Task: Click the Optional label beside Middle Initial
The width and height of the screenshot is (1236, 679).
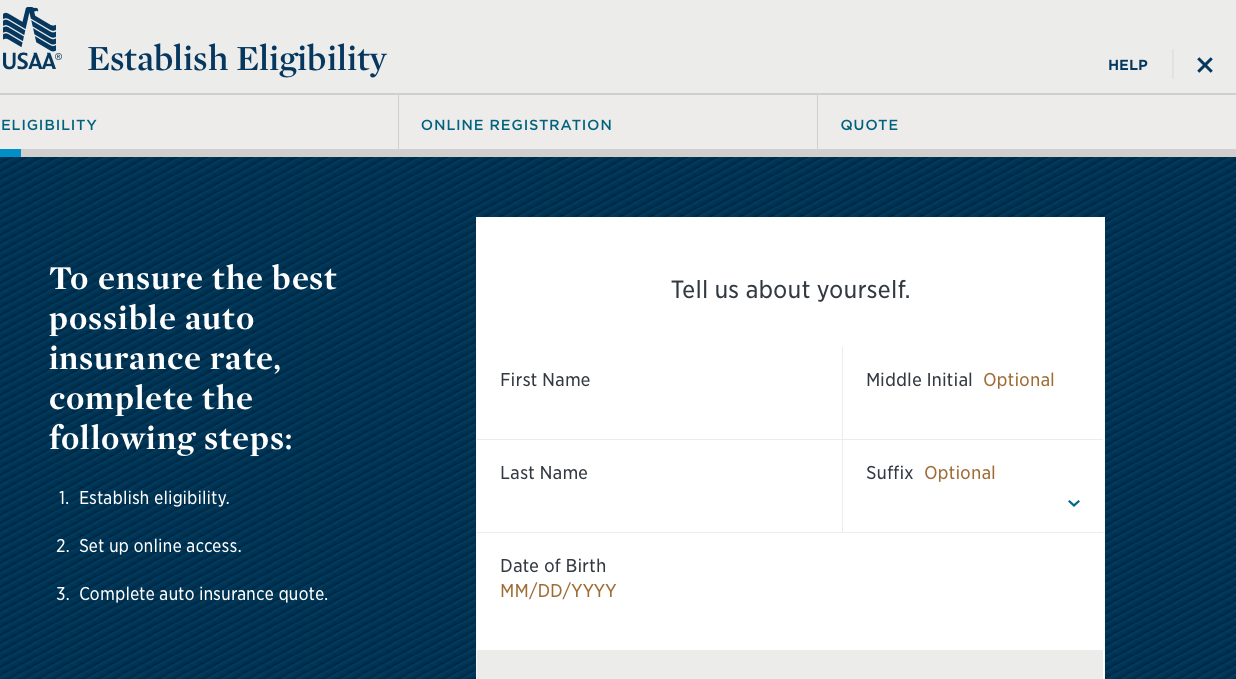Action: pyautogui.click(x=1018, y=380)
